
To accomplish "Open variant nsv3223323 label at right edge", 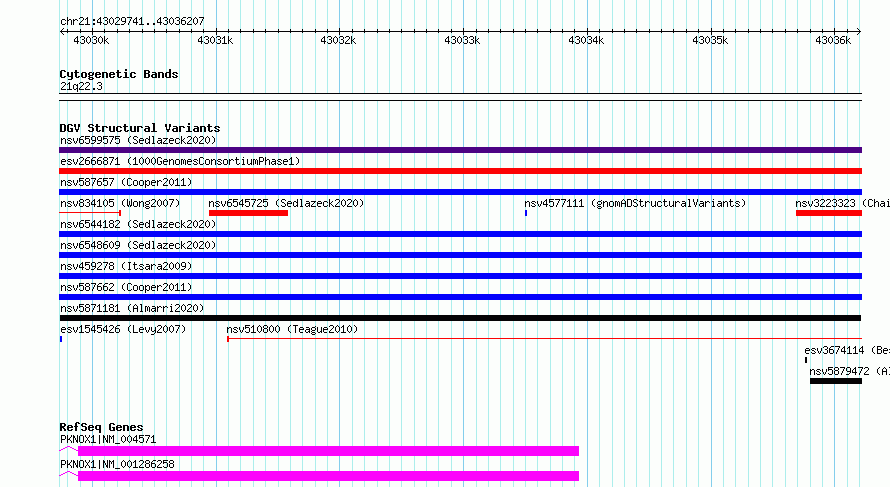I will point(842,203).
